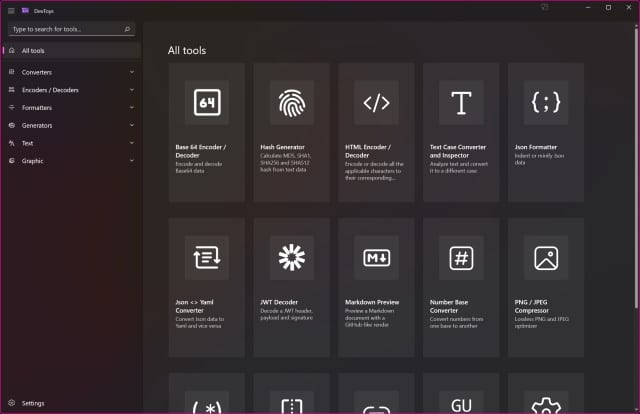Click the DevToys app logo

tap(25, 11)
